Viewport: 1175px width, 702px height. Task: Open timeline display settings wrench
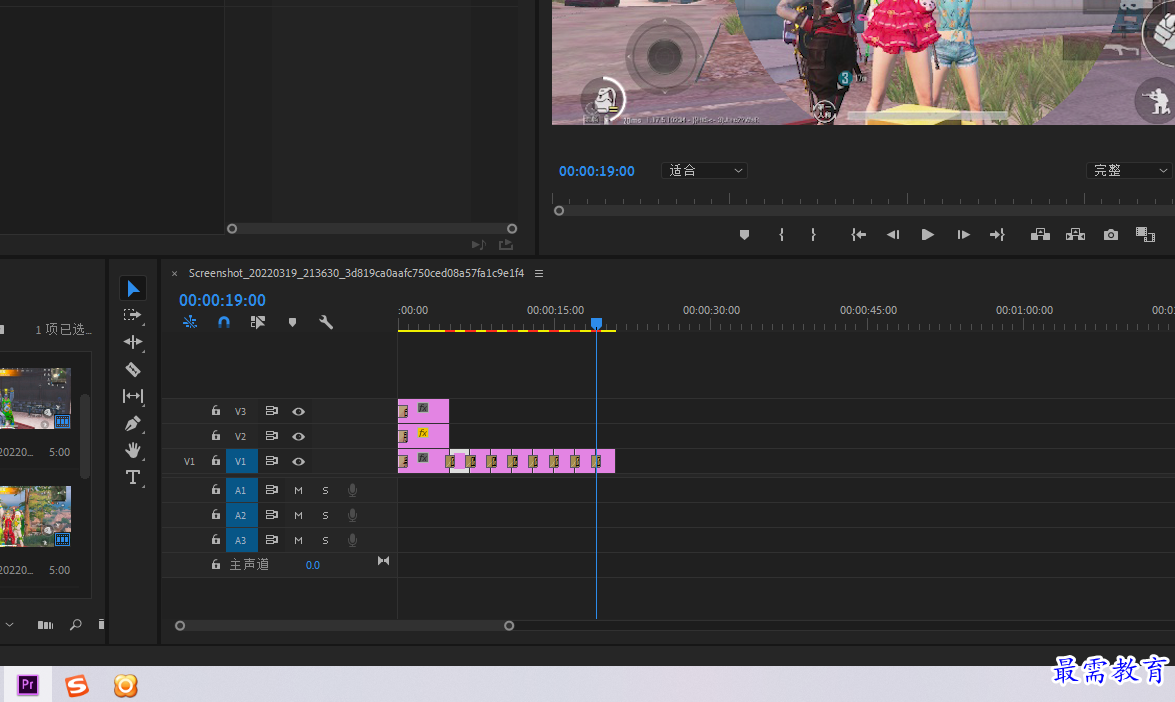326,322
